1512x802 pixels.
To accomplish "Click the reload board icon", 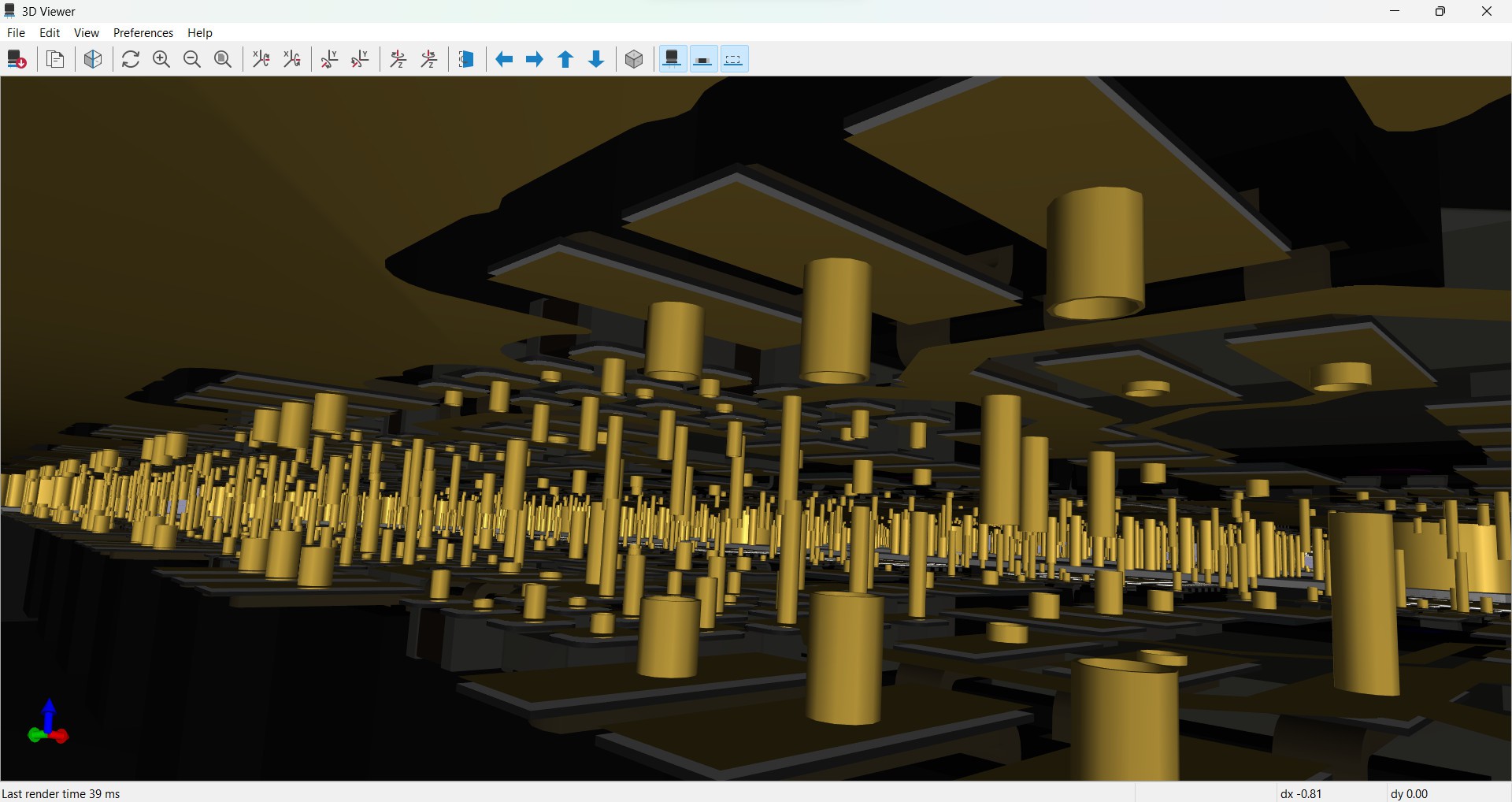I will (17, 60).
